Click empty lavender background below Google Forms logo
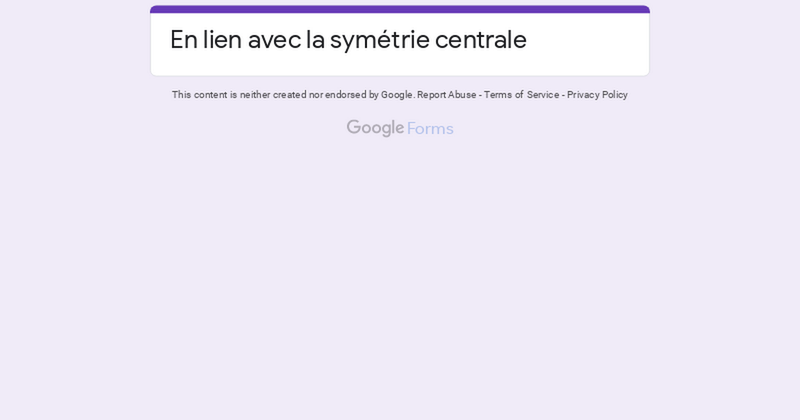The width and height of the screenshot is (800, 420). 400,280
